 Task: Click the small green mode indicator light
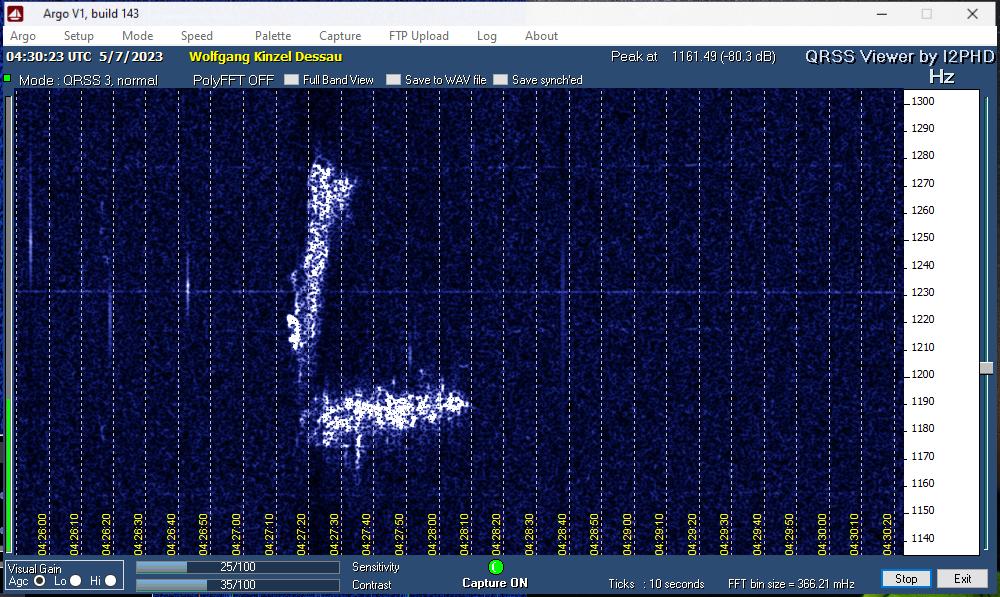[x=8, y=78]
